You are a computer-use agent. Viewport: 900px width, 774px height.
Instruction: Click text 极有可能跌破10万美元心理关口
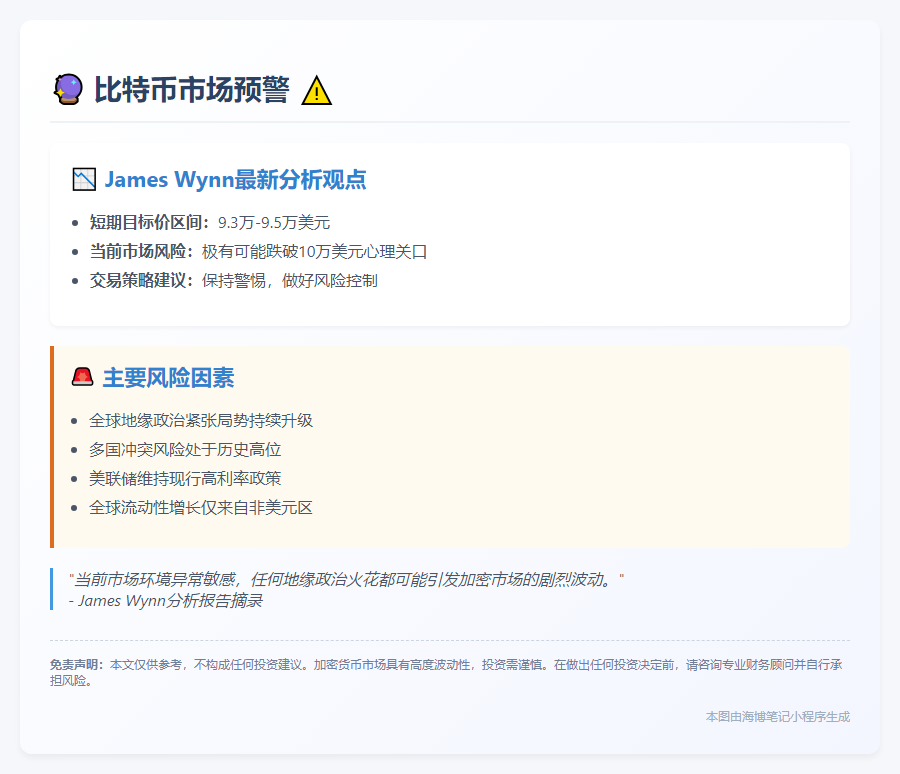click(315, 251)
